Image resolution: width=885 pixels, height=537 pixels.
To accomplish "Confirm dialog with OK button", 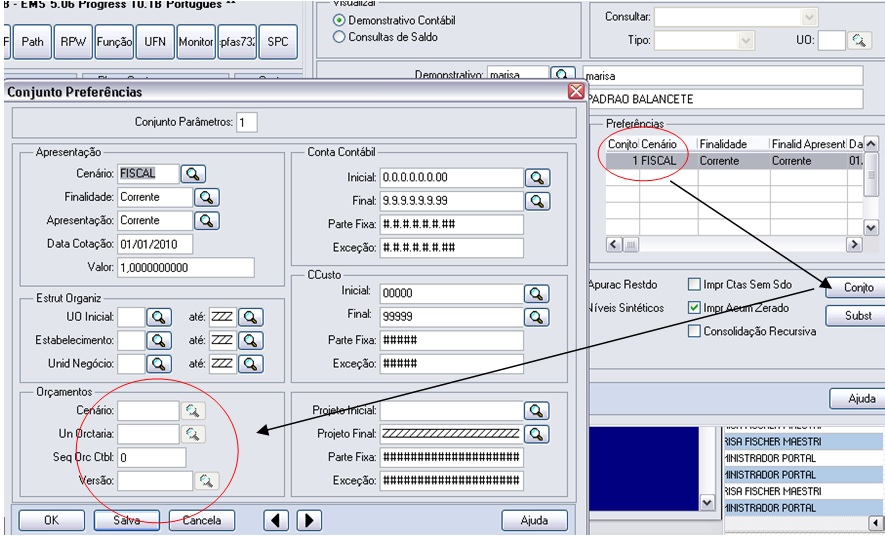I will (51, 520).
